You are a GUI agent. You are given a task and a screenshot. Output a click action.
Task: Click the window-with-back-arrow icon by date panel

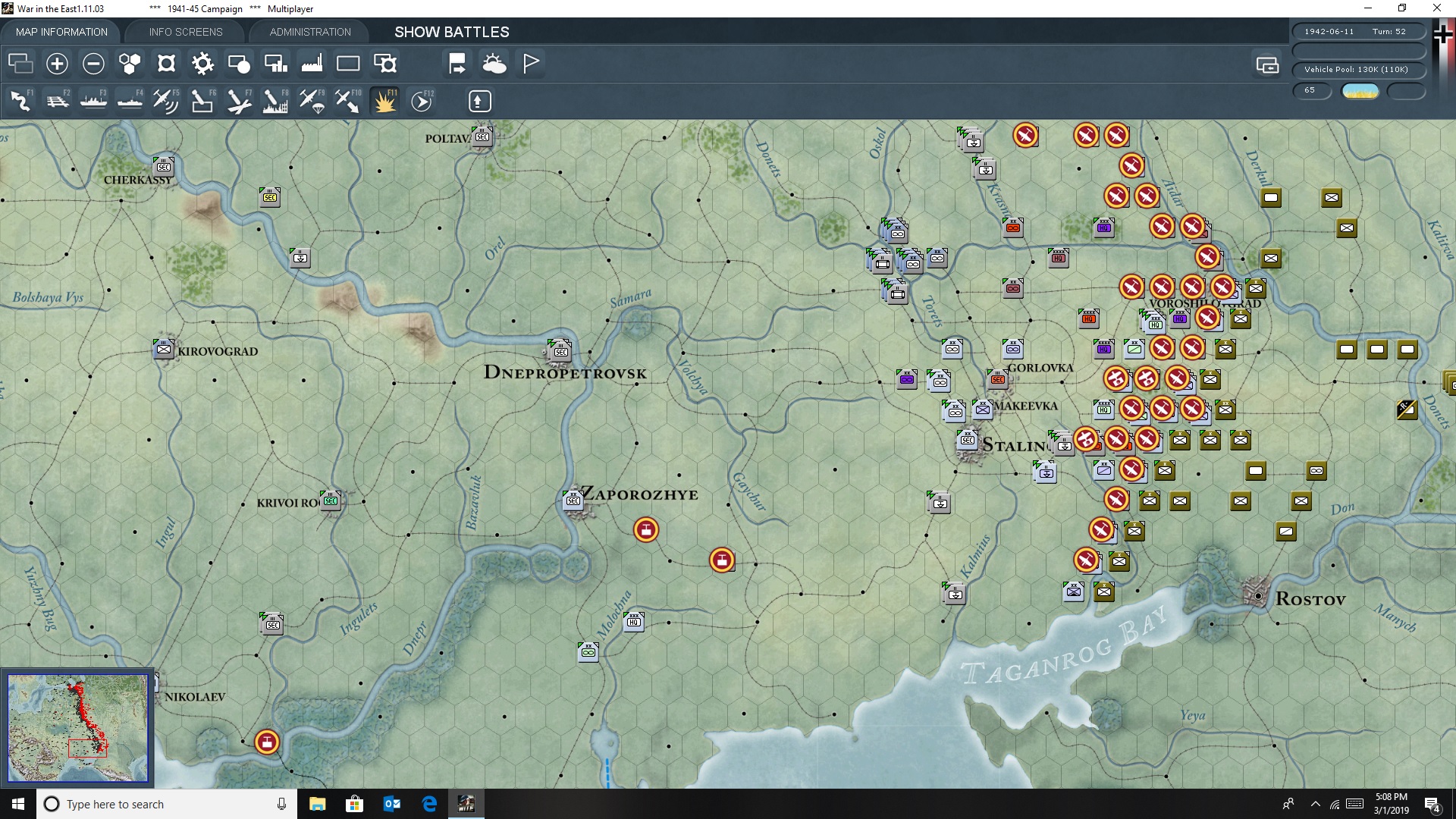(x=1267, y=65)
